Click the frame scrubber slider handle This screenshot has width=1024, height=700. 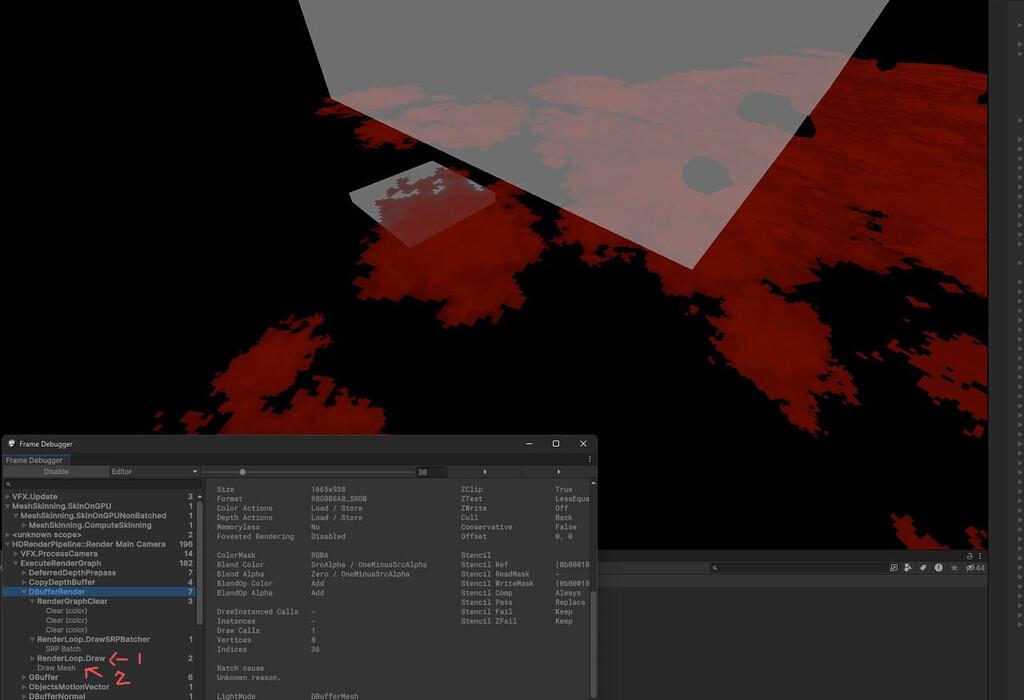point(243,471)
